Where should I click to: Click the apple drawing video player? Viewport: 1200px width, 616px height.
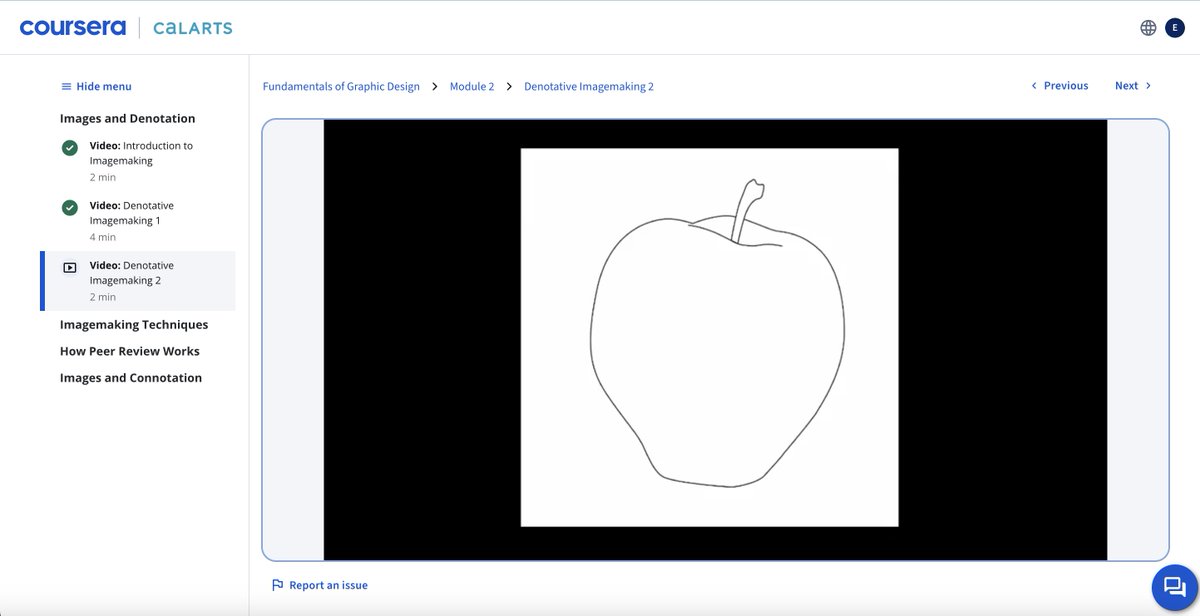[715, 340]
